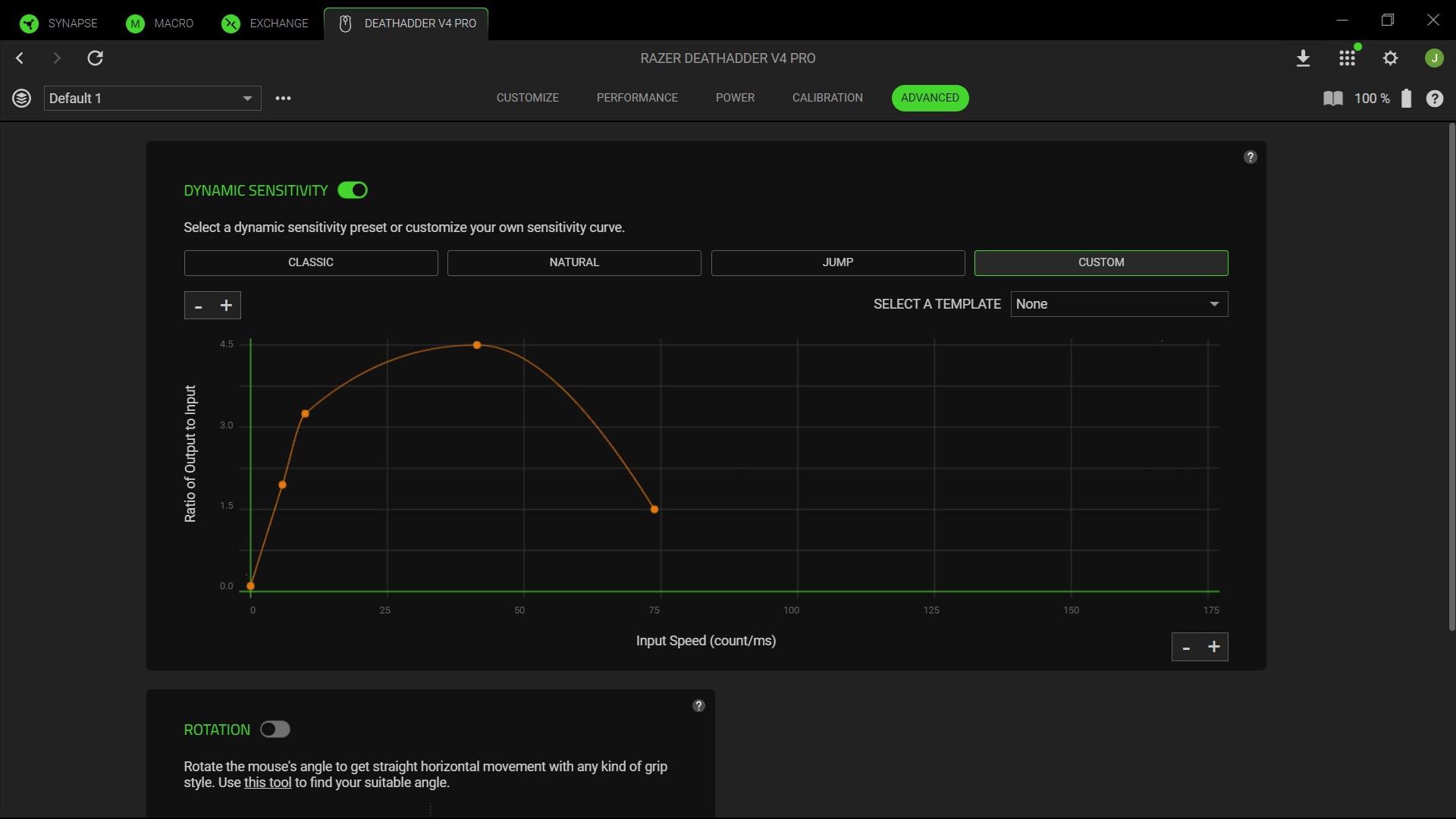Screen dimensions: 1456x819
Task: Select the Natural sensitivity preset
Action: pyautogui.click(x=574, y=262)
